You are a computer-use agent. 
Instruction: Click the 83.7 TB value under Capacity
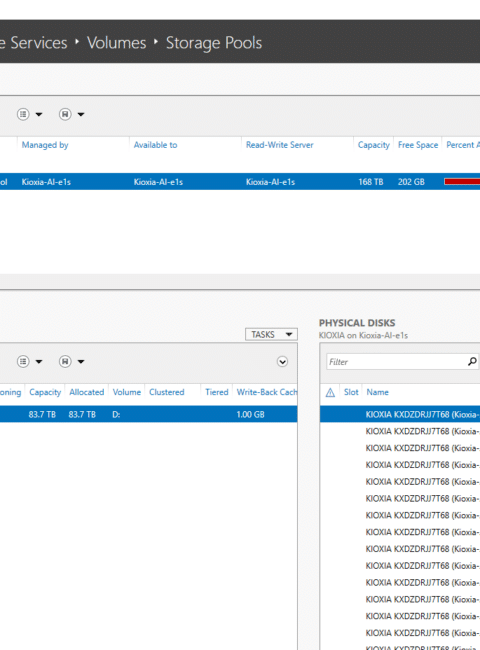tap(42, 415)
